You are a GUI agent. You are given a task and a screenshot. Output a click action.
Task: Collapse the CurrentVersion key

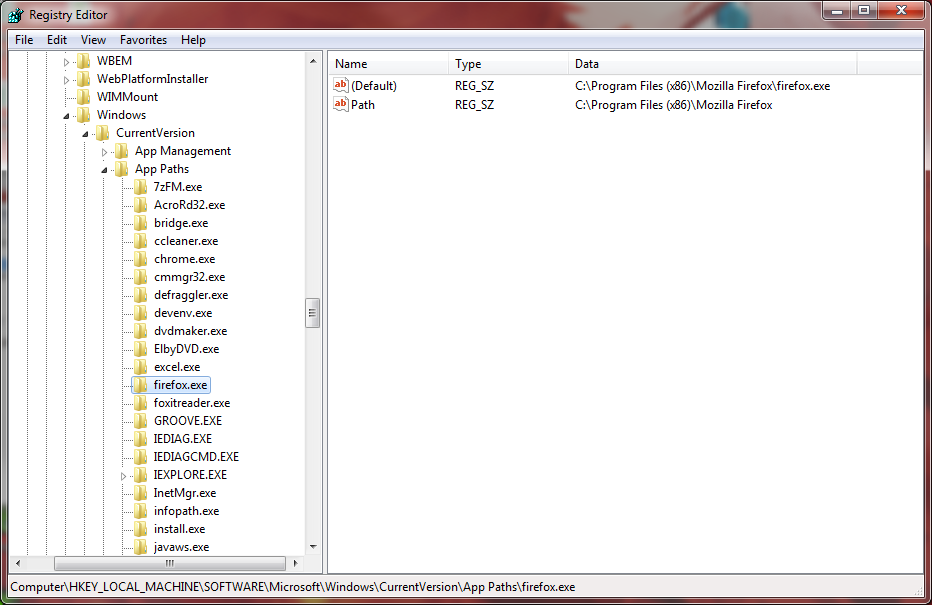86,134
